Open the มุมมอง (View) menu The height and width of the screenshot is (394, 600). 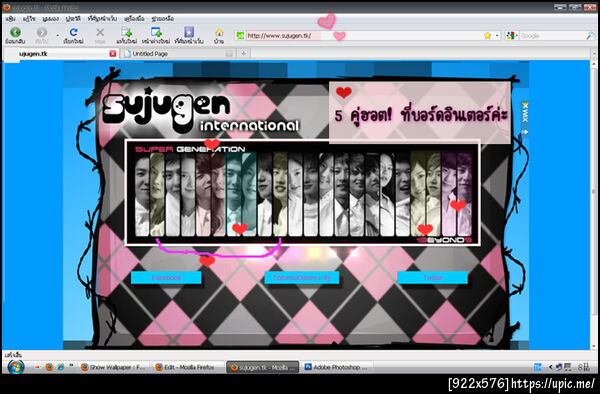coord(51,18)
